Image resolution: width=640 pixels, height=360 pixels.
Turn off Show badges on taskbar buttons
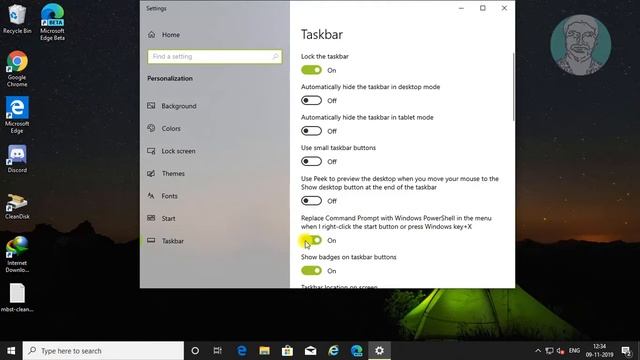pyautogui.click(x=311, y=271)
